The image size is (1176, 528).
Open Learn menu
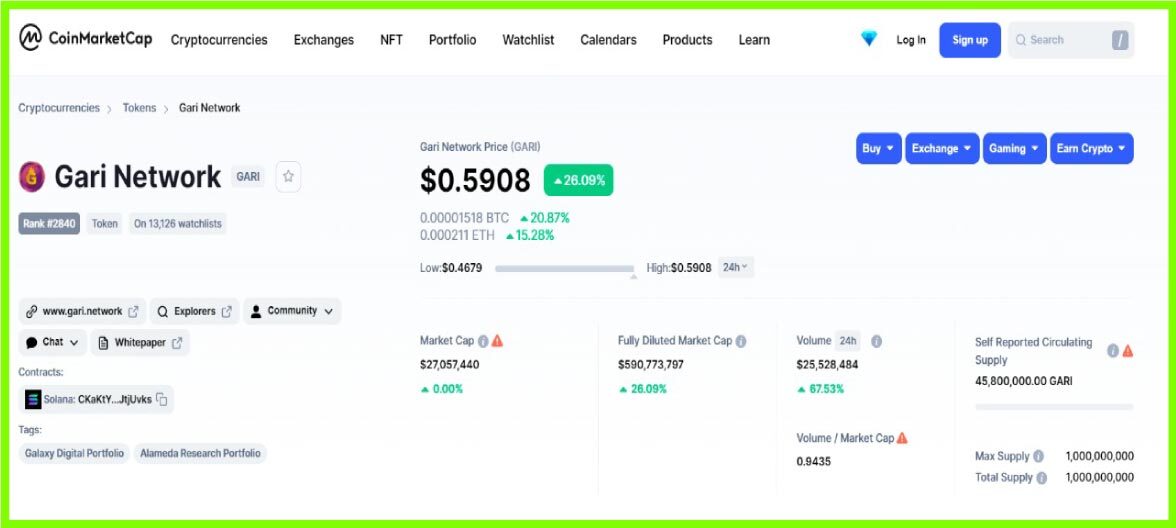[x=754, y=40]
